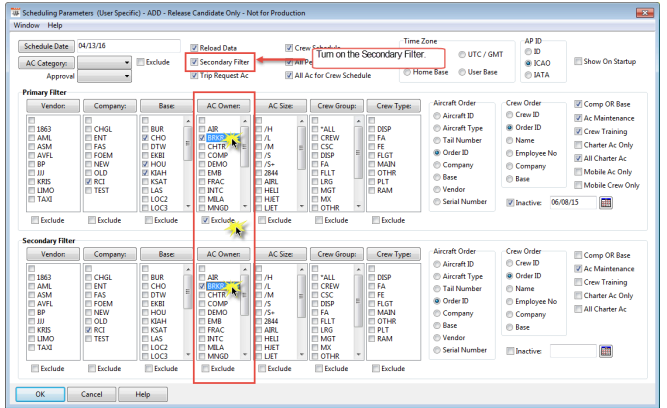The width and height of the screenshot is (667, 408).
Task: Click the Cancel button
Action: tap(91, 394)
